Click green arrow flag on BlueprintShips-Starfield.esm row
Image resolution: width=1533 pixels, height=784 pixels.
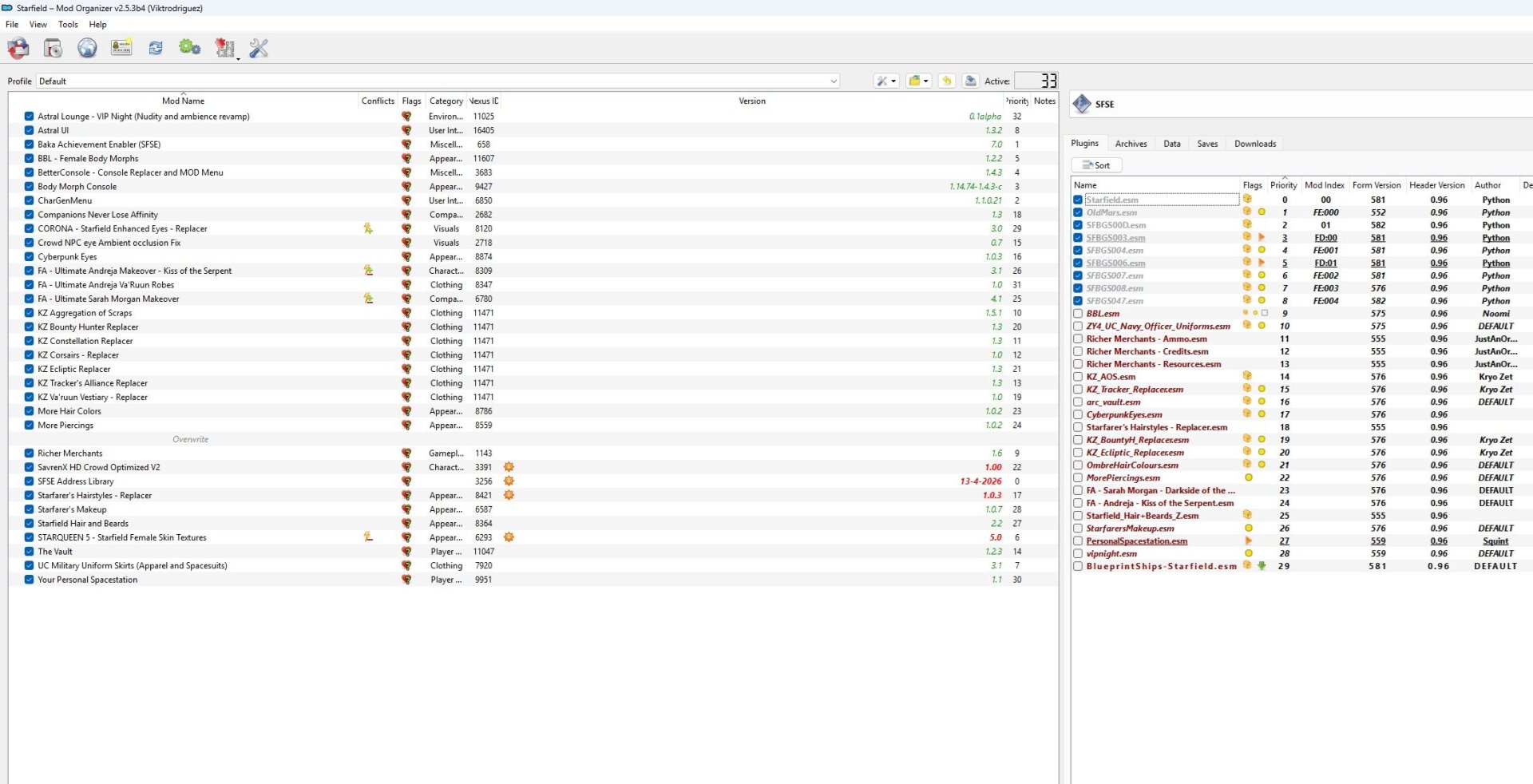coord(1262,566)
